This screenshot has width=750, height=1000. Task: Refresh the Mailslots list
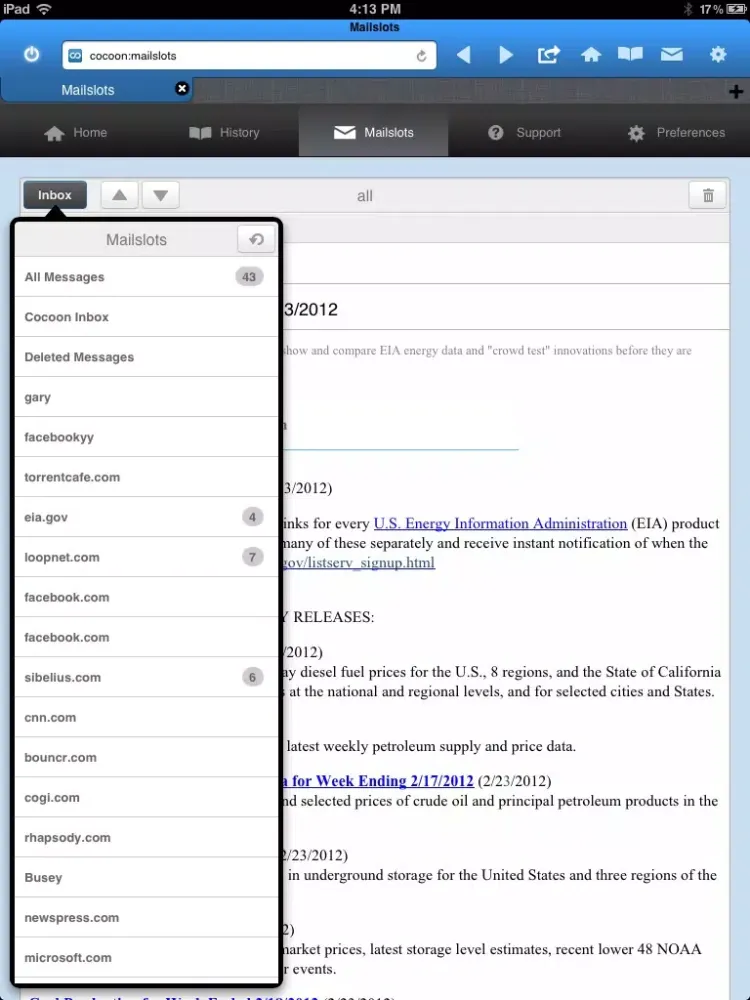coord(256,239)
